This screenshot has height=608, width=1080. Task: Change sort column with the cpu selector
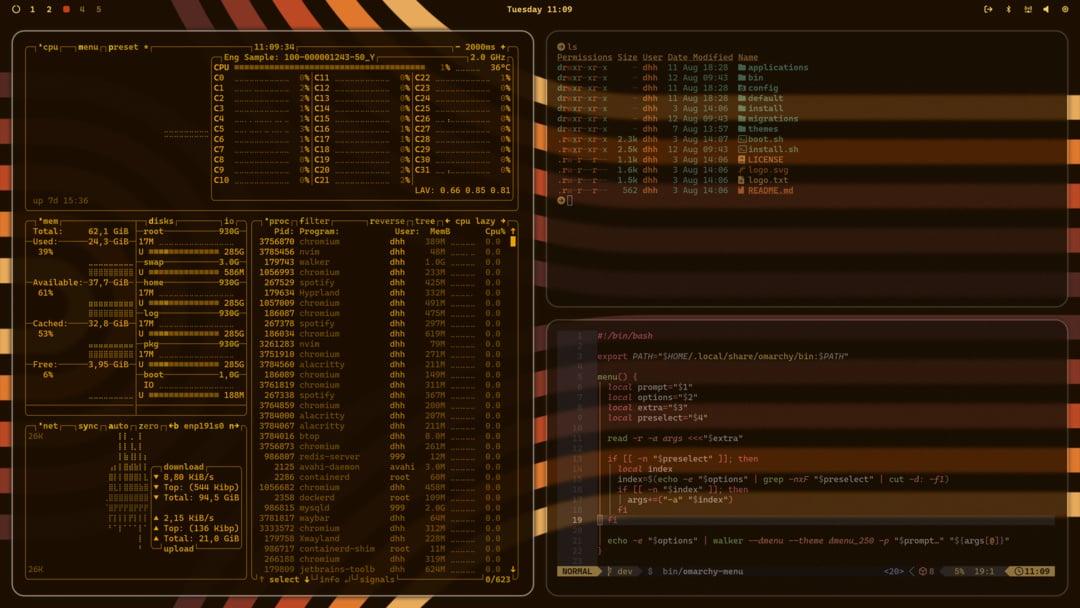[x=462, y=220]
